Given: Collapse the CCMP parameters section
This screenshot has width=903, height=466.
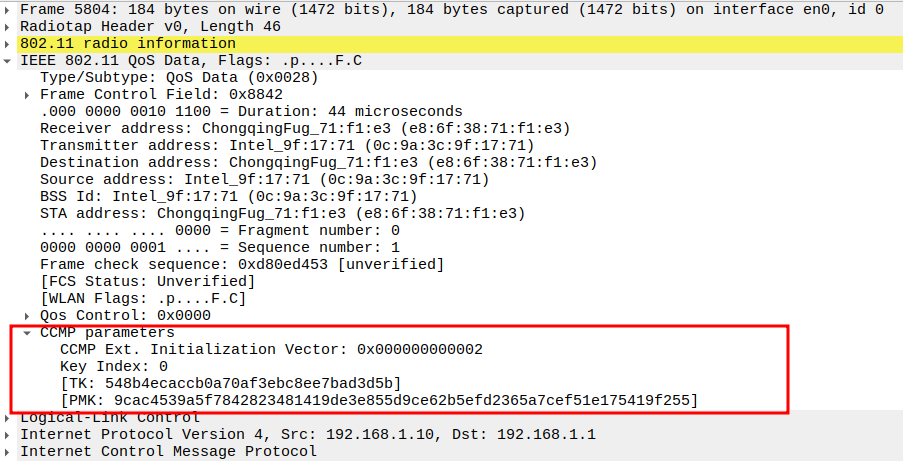Looking at the screenshot, I should [28, 333].
